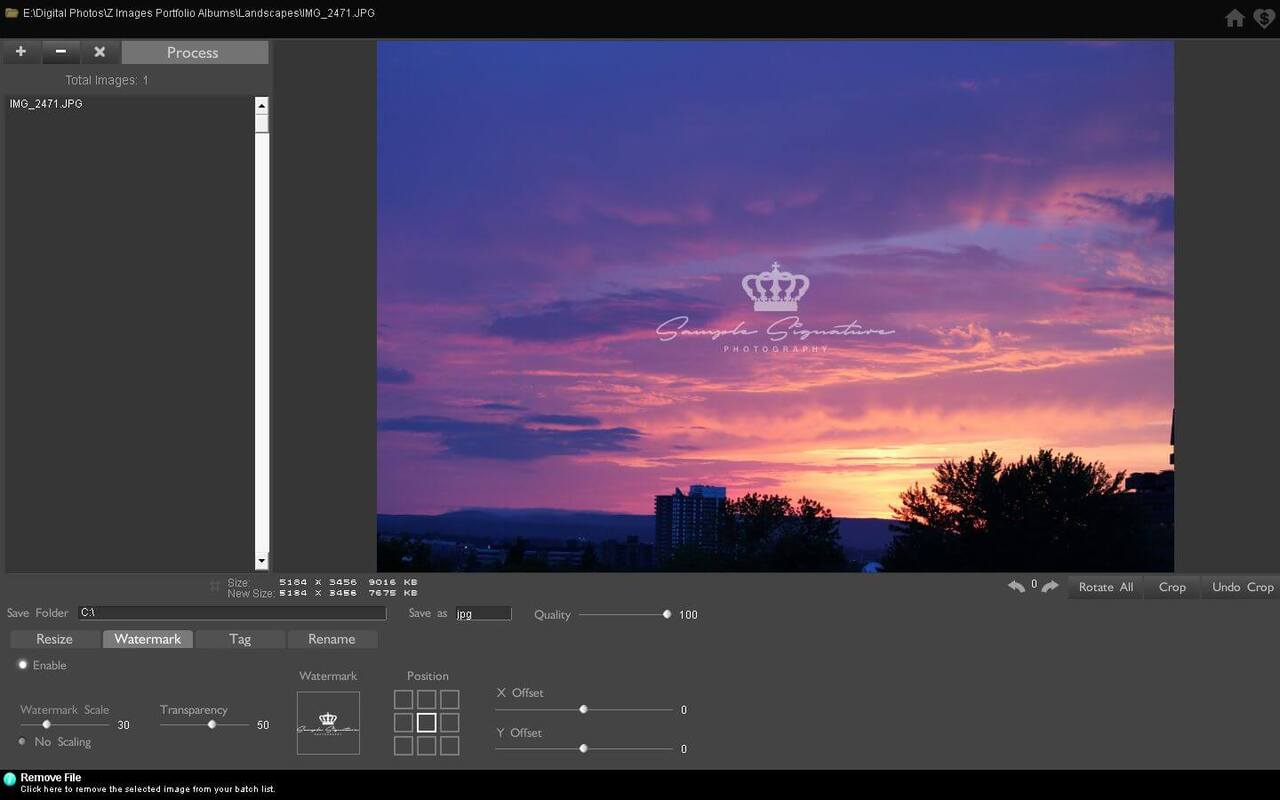The image size is (1280, 800).
Task: Click the home icon at top right
Action: [1235, 18]
